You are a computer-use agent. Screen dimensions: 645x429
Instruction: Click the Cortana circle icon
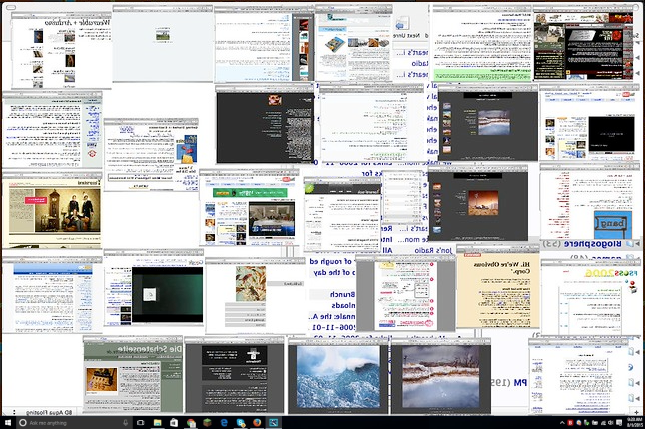(23, 422)
